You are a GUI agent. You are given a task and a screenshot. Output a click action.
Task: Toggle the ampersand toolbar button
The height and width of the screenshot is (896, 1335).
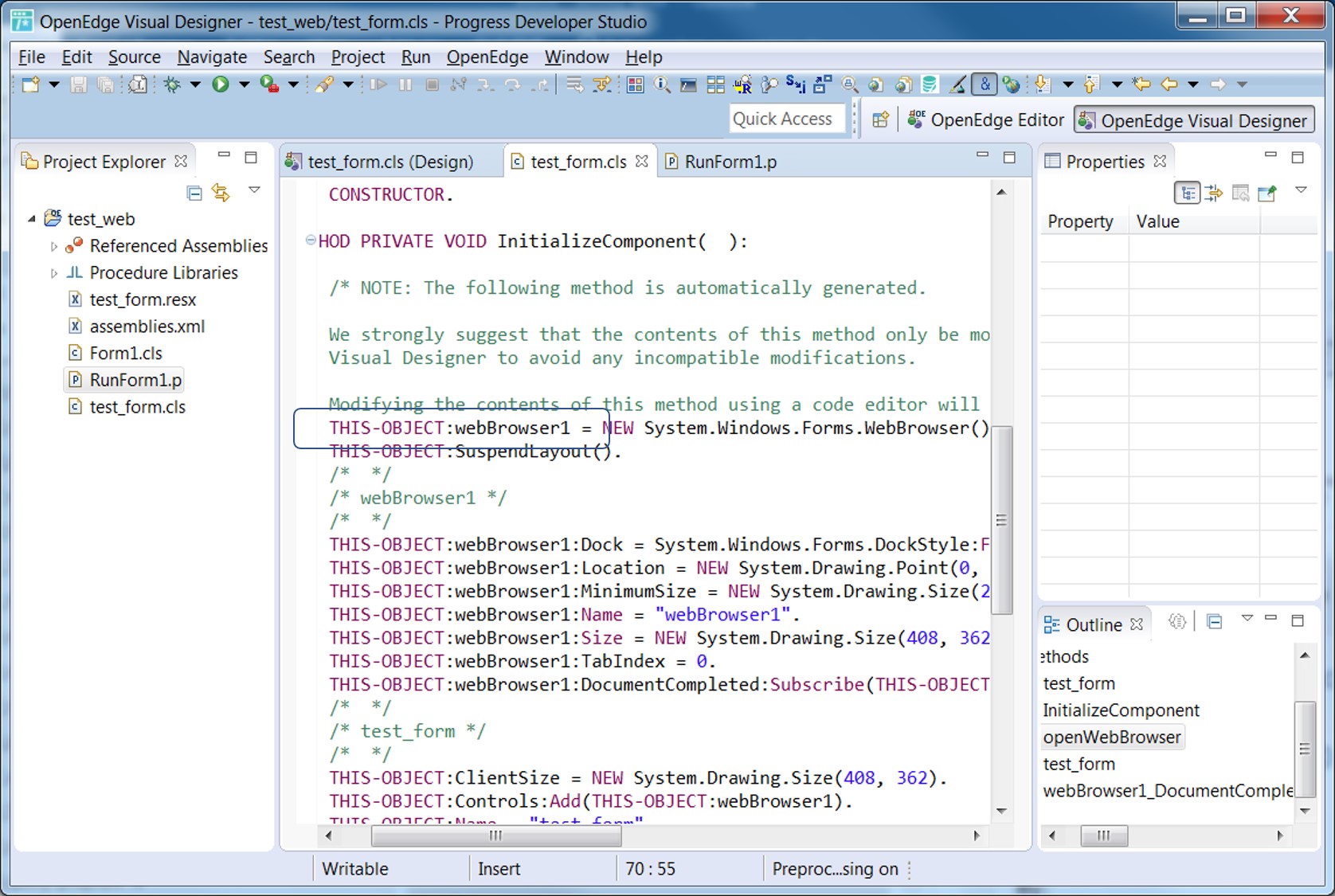[985, 84]
